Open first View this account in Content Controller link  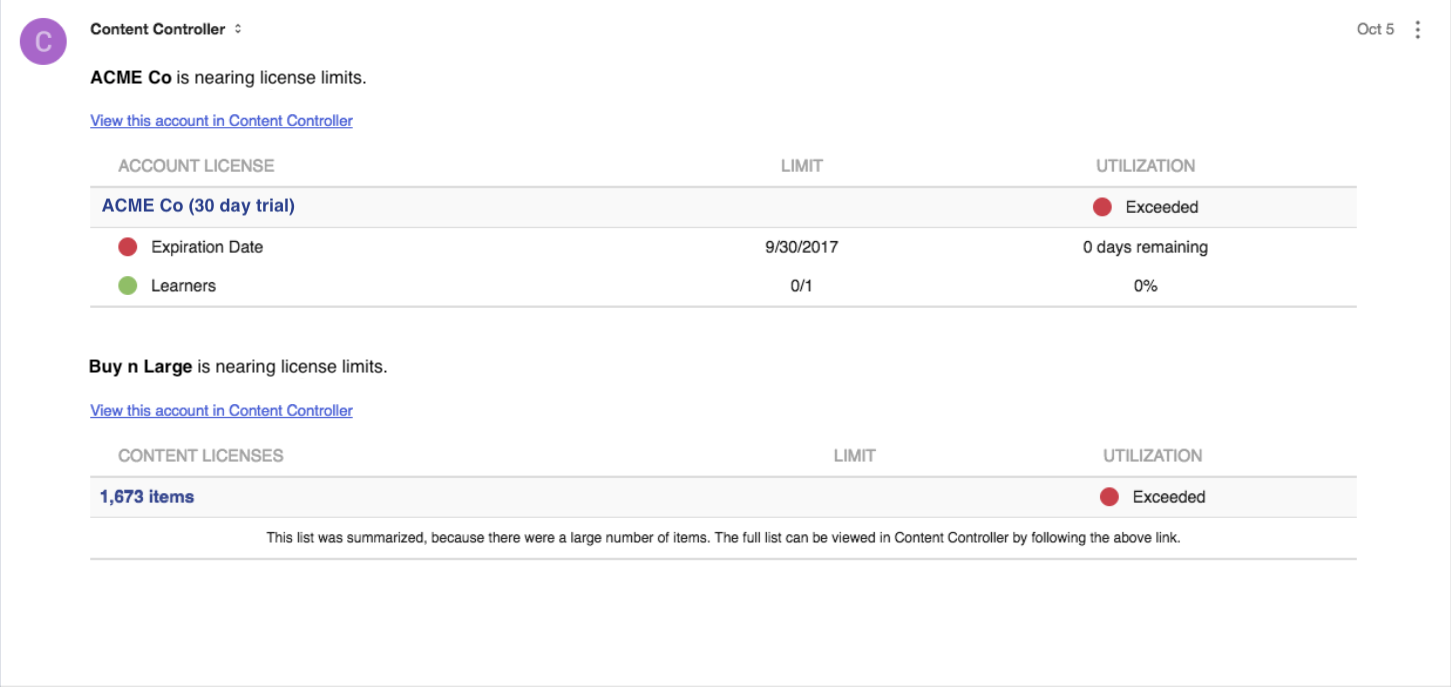click(221, 121)
